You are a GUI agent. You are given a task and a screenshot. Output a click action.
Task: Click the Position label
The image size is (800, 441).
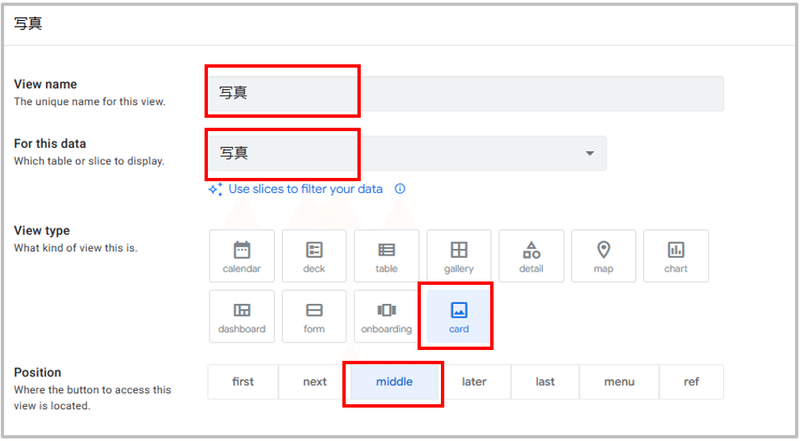point(37,372)
